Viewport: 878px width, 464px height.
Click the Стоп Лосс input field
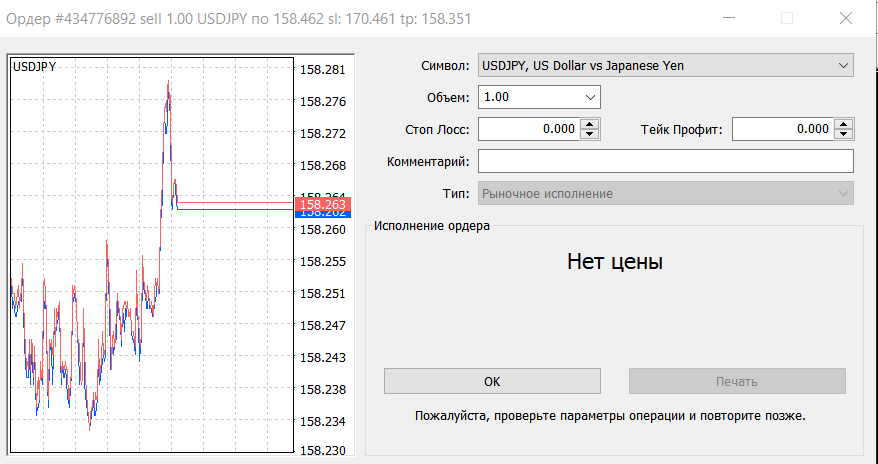529,129
